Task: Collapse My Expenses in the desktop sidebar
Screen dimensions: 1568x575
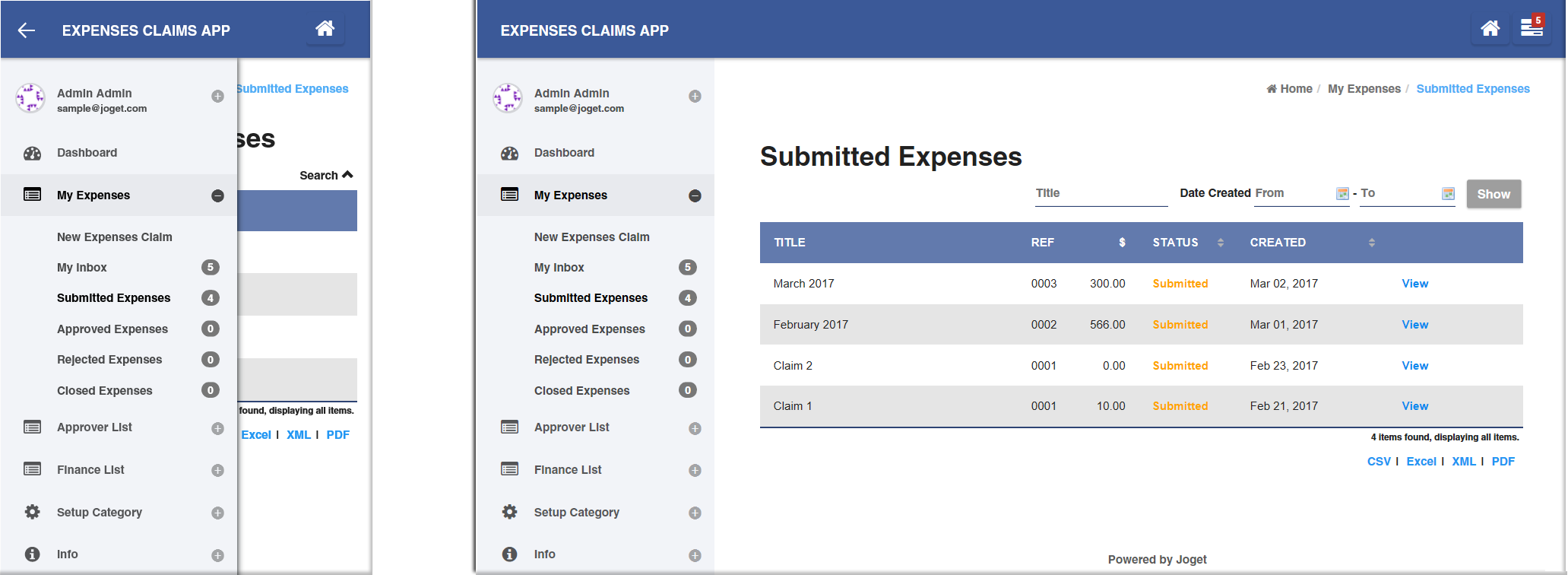Action: 695,195
